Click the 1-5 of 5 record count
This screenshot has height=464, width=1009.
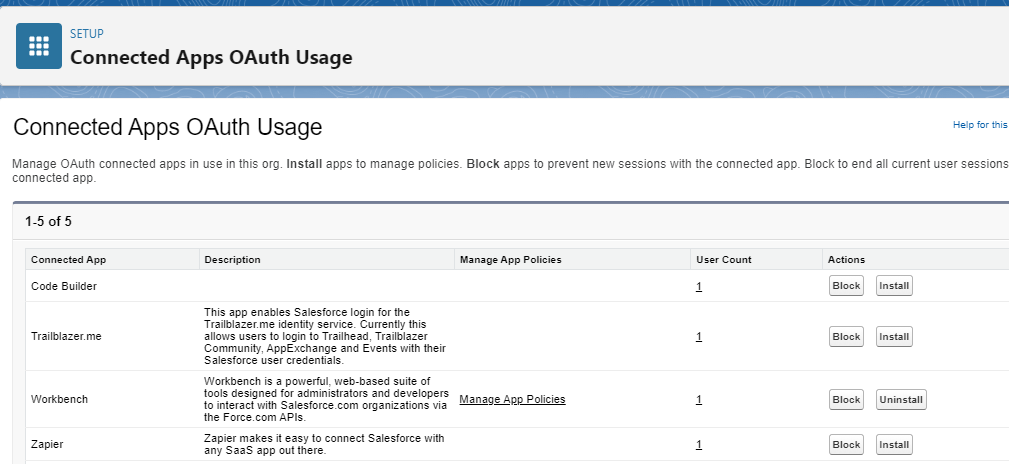(48, 222)
